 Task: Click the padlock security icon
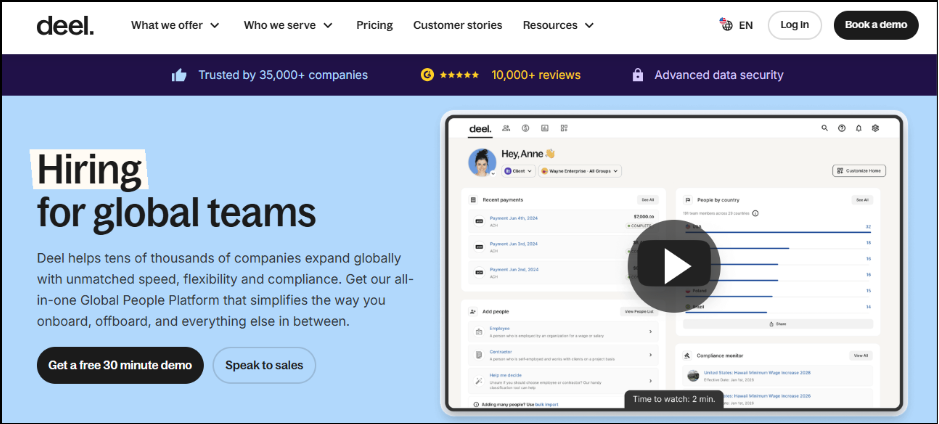pos(638,75)
